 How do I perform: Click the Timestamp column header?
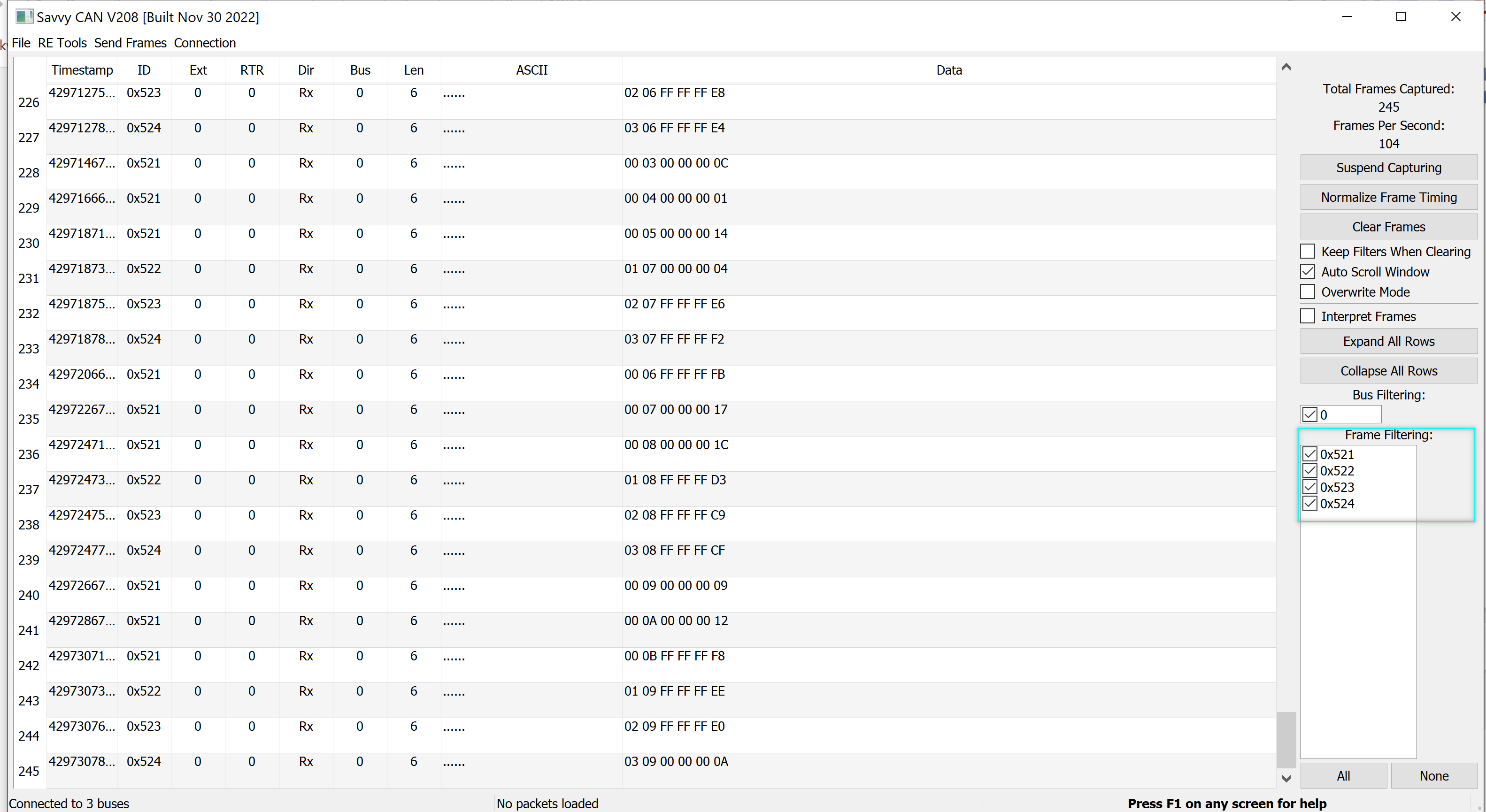click(x=82, y=70)
